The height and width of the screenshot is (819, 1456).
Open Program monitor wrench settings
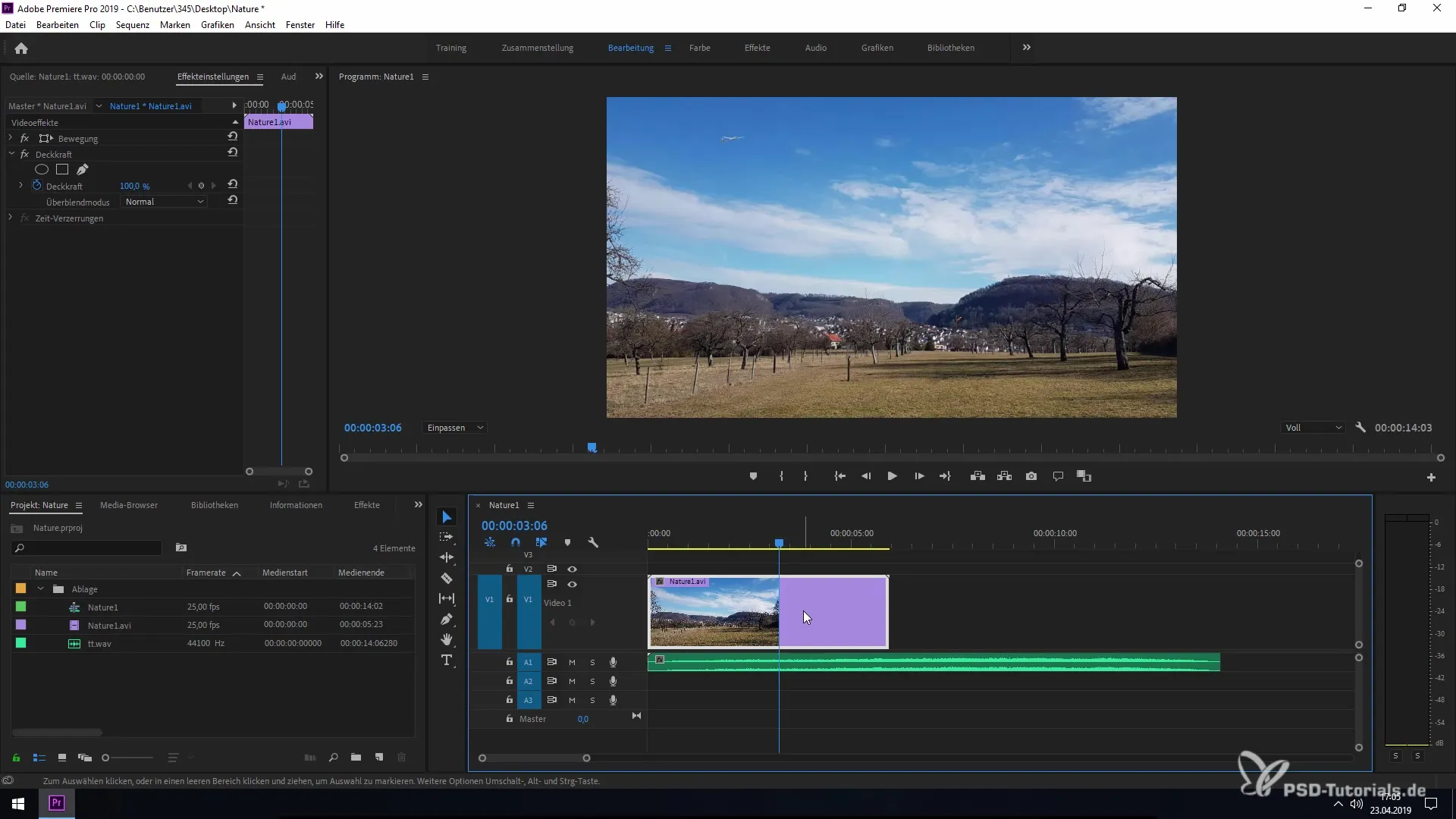(x=1360, y=428)
